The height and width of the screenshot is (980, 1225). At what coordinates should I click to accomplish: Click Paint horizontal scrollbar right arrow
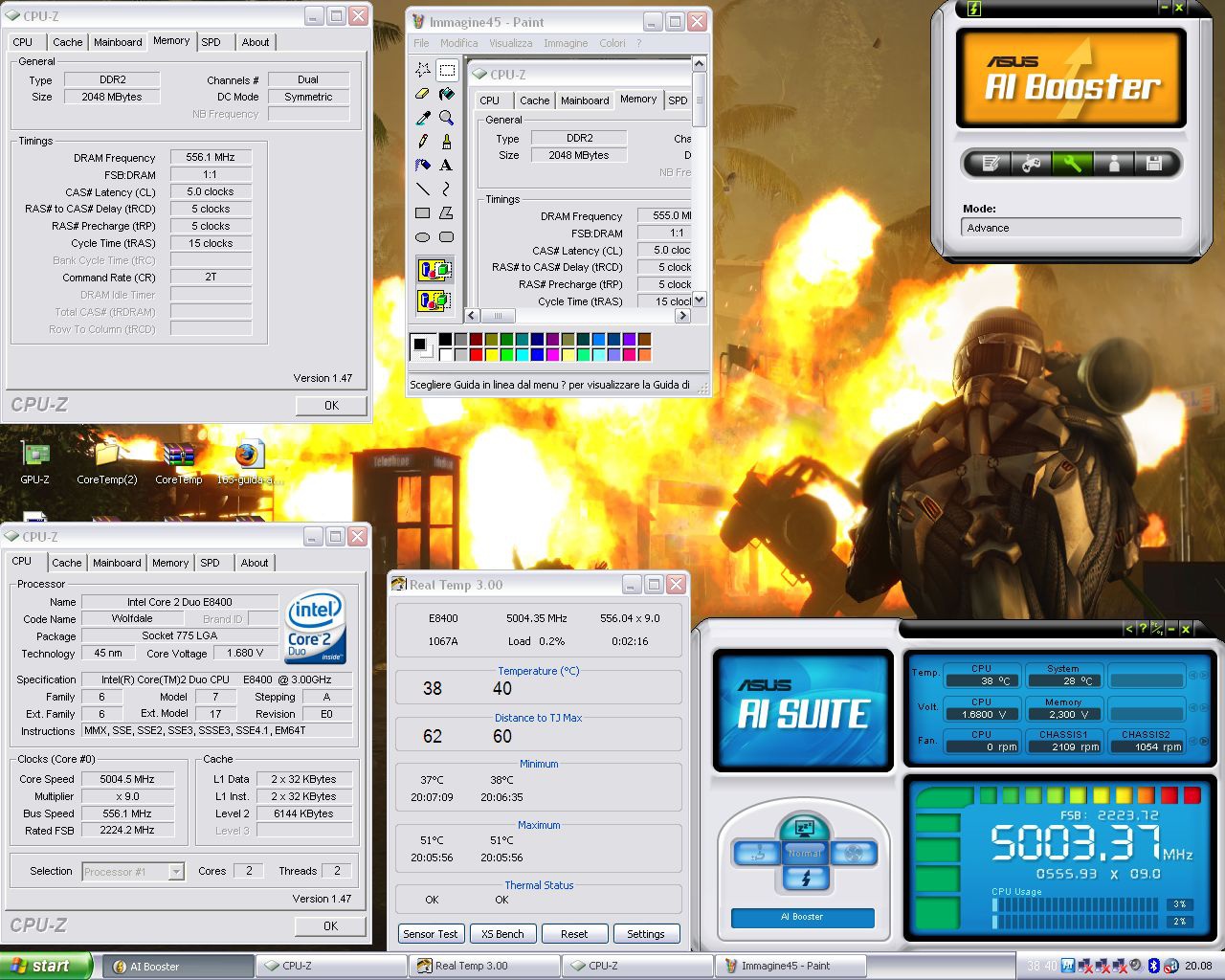pos(682,316)
